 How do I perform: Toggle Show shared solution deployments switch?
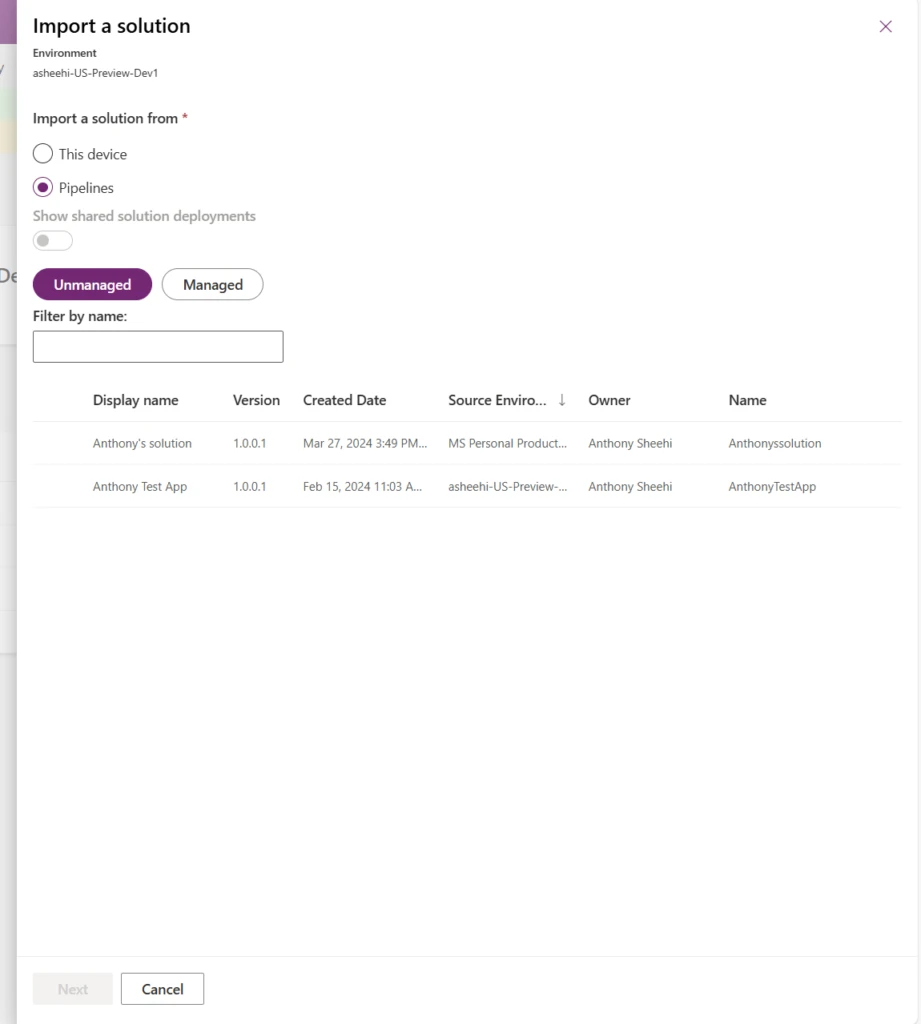53,241
